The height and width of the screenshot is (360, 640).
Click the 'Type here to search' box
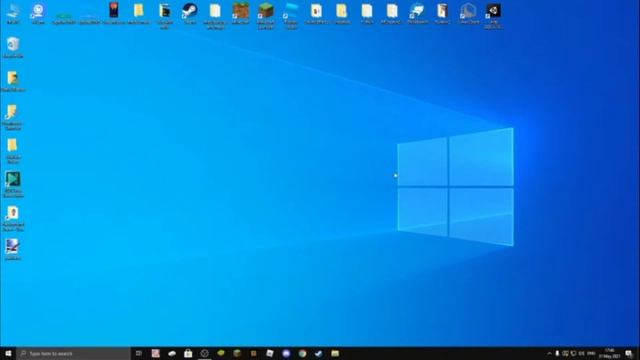point(73,353)
